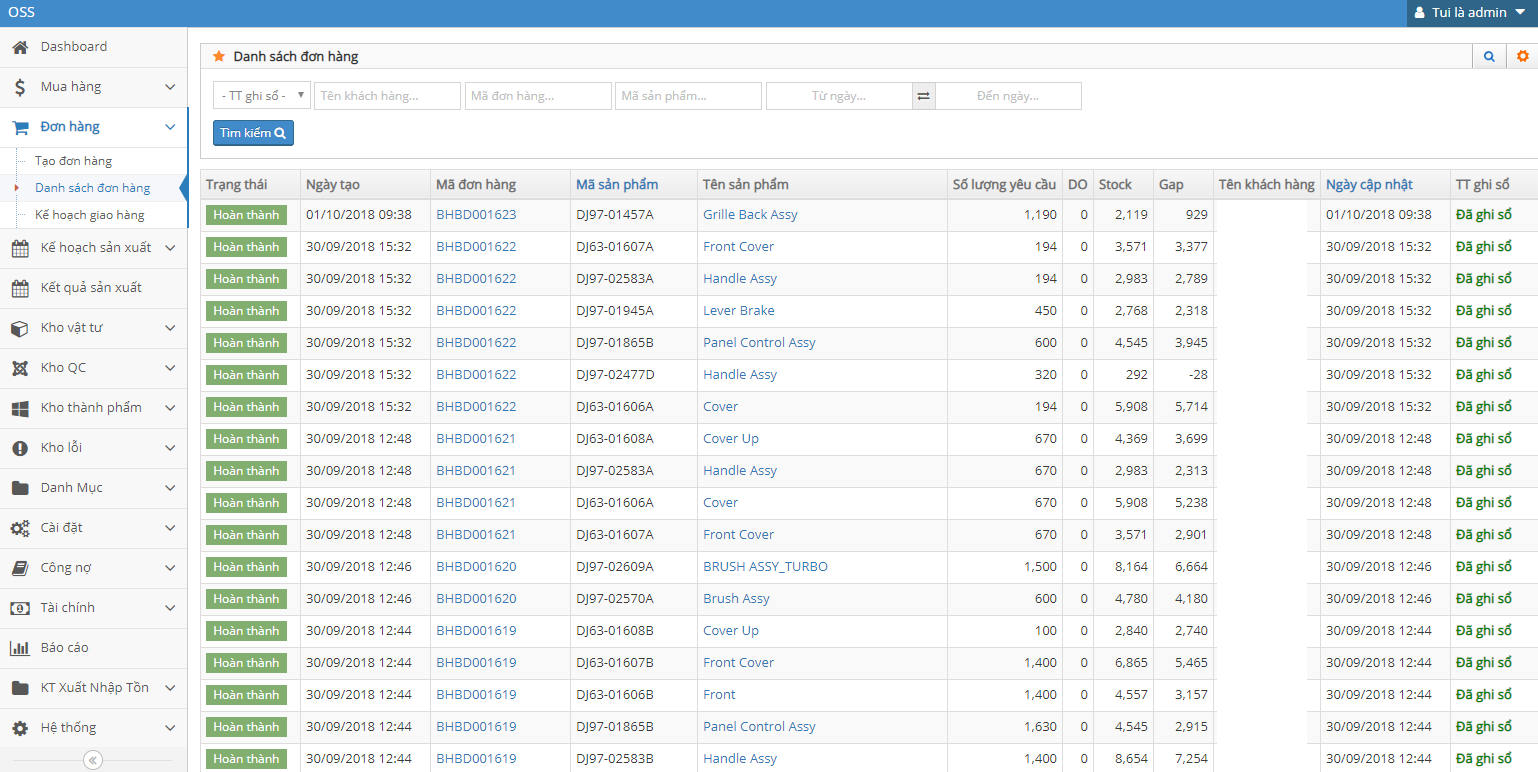Click the product code DJ97-02477D

pyautogui.click(x=615, y=375)
